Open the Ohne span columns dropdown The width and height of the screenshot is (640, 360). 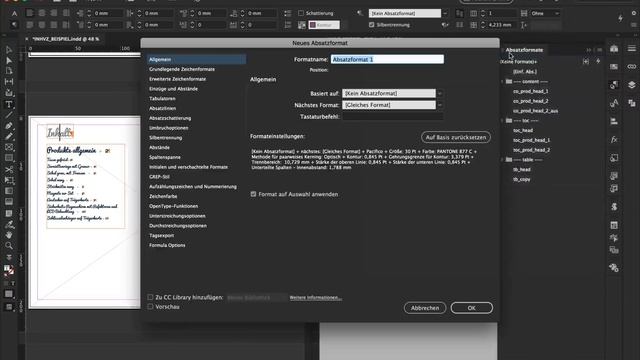[545, 13]
